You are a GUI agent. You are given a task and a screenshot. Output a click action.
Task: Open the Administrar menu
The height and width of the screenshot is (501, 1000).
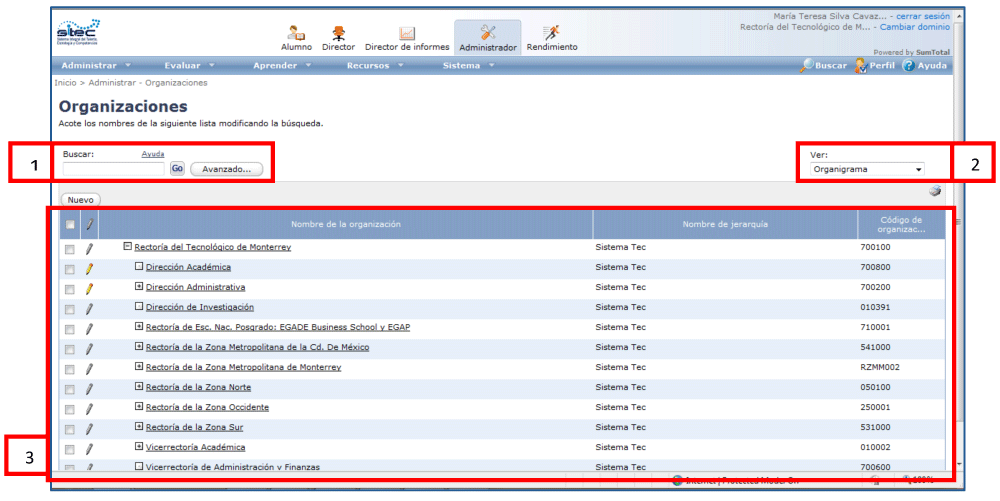point(96,66)
